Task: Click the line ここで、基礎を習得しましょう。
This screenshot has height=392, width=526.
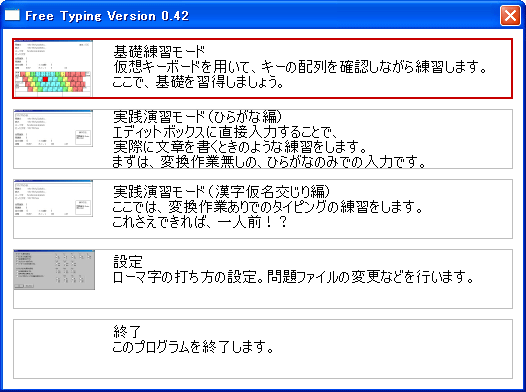Action: [199, 82]
